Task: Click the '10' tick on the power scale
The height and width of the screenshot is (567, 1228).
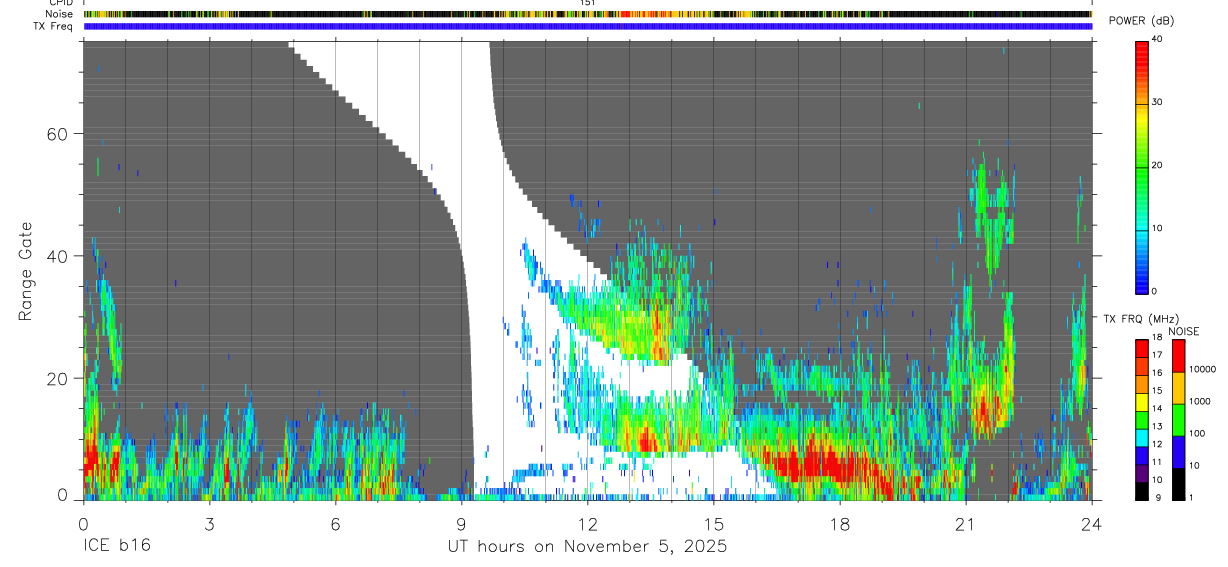Action: 1158,228
